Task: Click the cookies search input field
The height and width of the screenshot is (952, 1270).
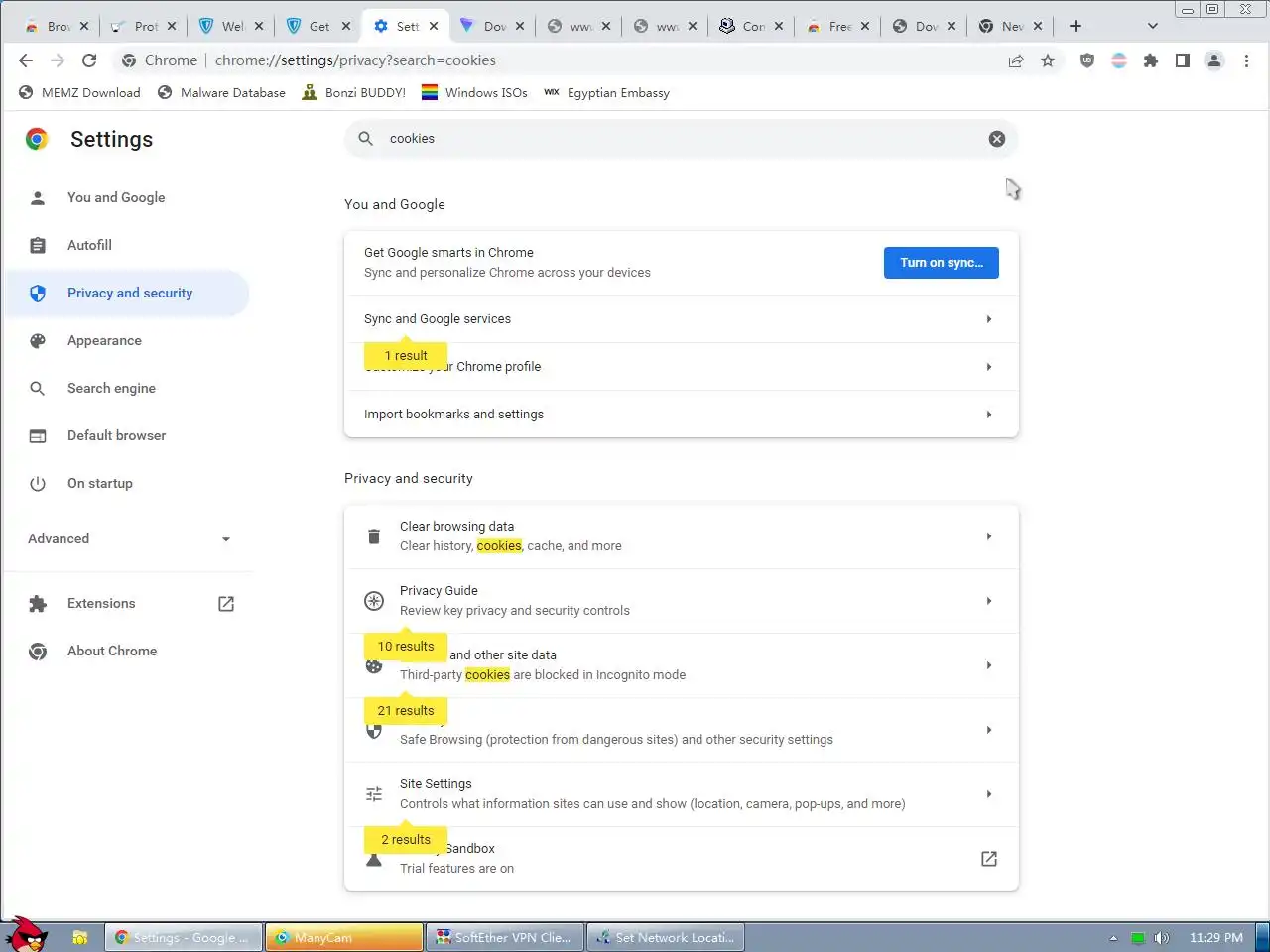Action: click(683, 139)
